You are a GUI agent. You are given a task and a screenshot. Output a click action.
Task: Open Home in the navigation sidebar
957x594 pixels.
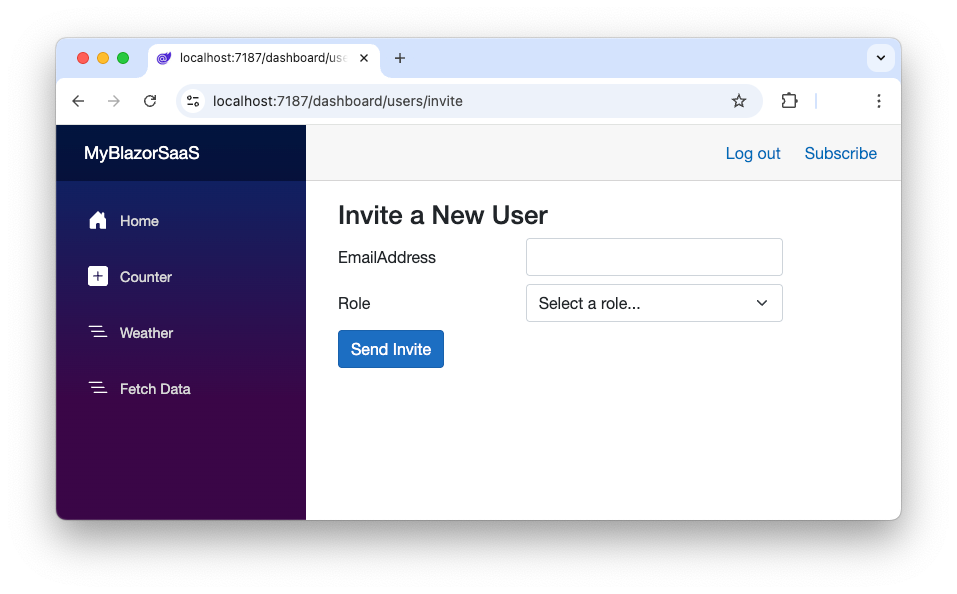139,221
